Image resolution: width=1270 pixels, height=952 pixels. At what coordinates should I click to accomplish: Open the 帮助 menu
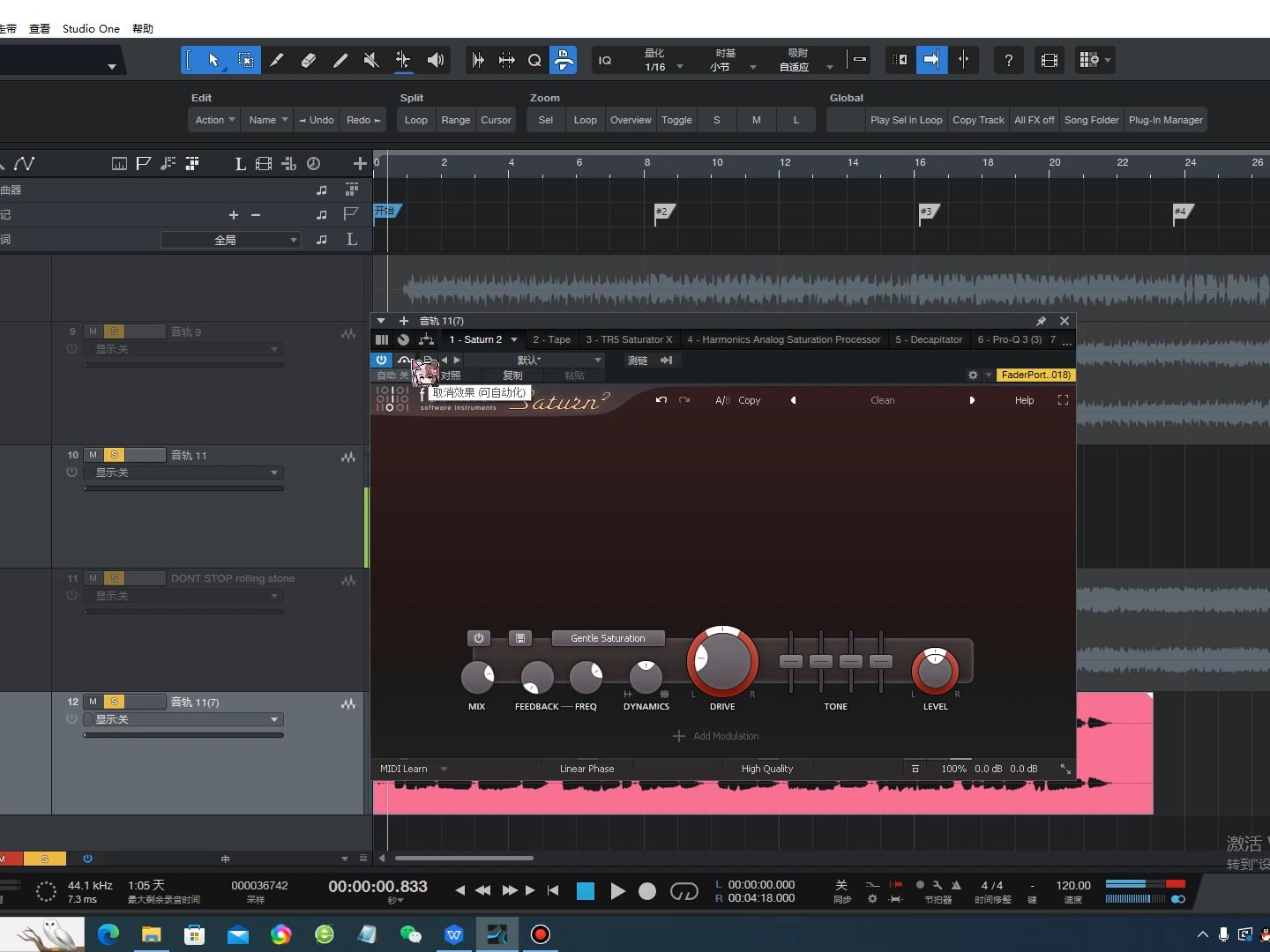coord(143,28)
